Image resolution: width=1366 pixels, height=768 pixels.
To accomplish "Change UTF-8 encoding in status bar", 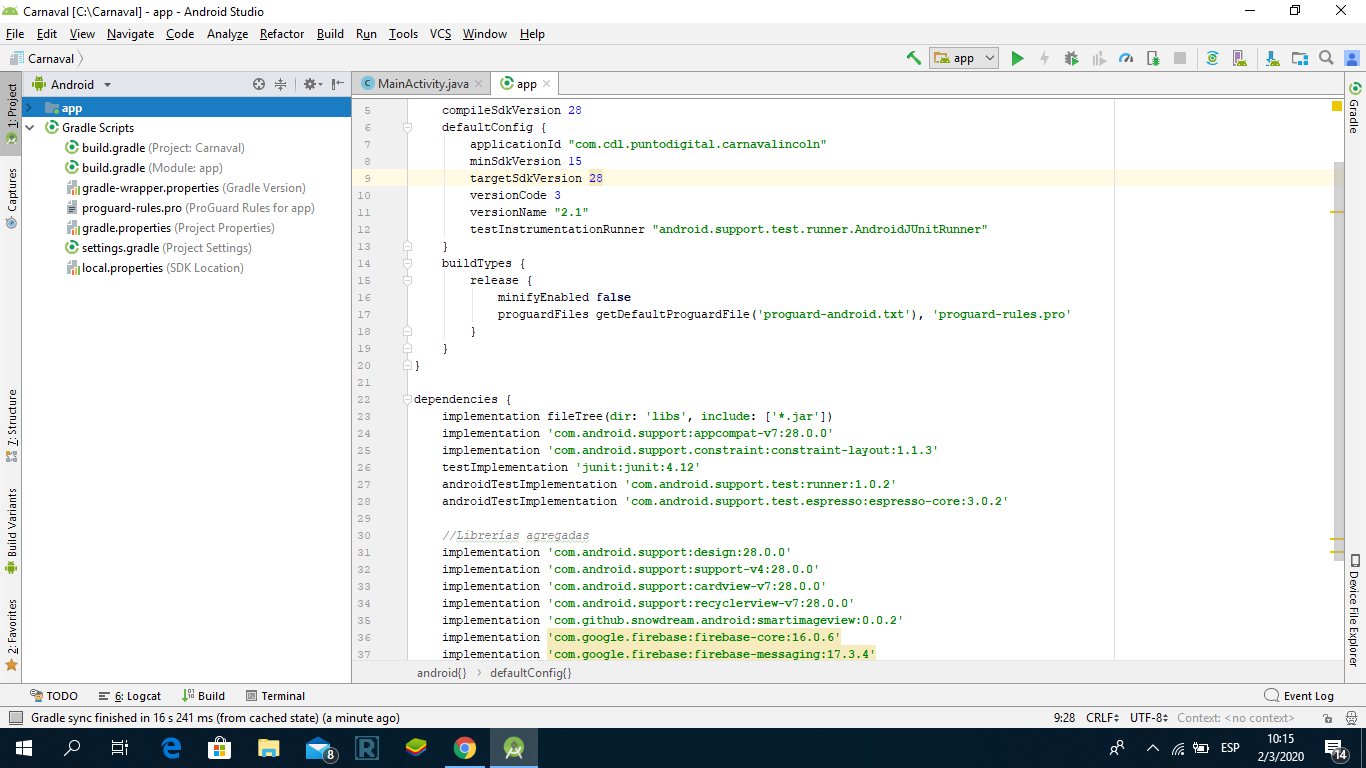I will (1149, 718).
